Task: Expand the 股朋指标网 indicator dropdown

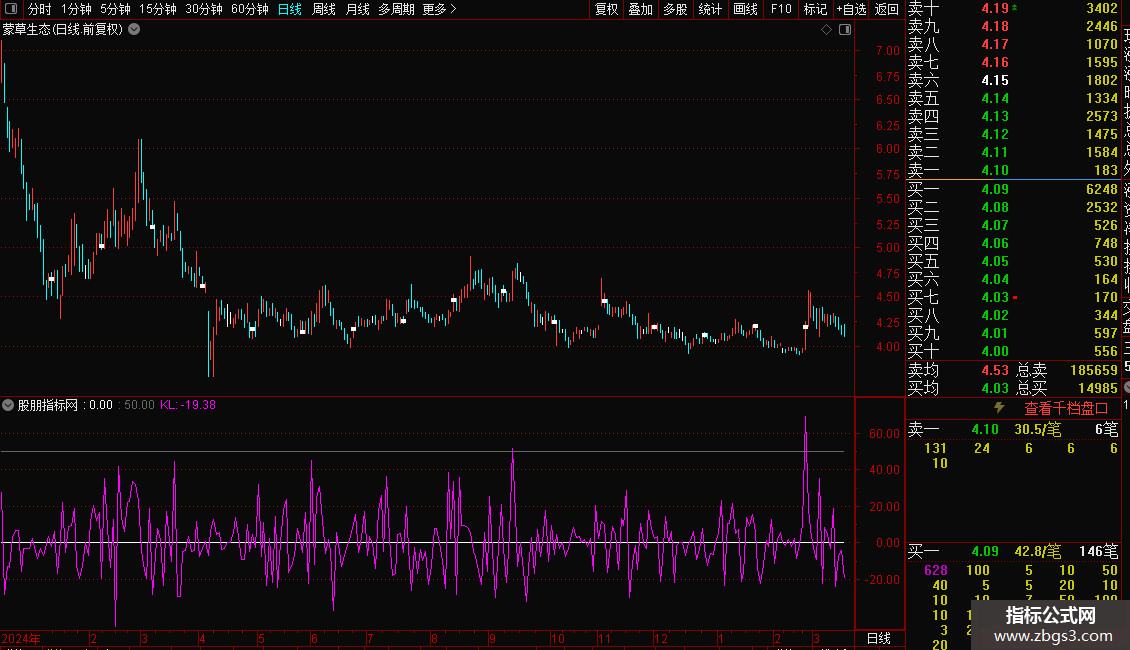Action: coord(8,405)
